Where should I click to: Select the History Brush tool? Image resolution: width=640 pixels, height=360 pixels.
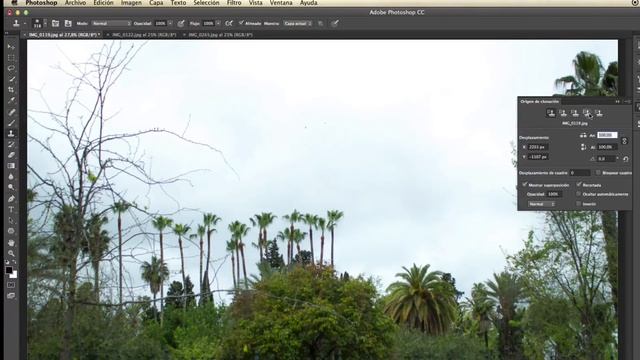click(11, 144)
